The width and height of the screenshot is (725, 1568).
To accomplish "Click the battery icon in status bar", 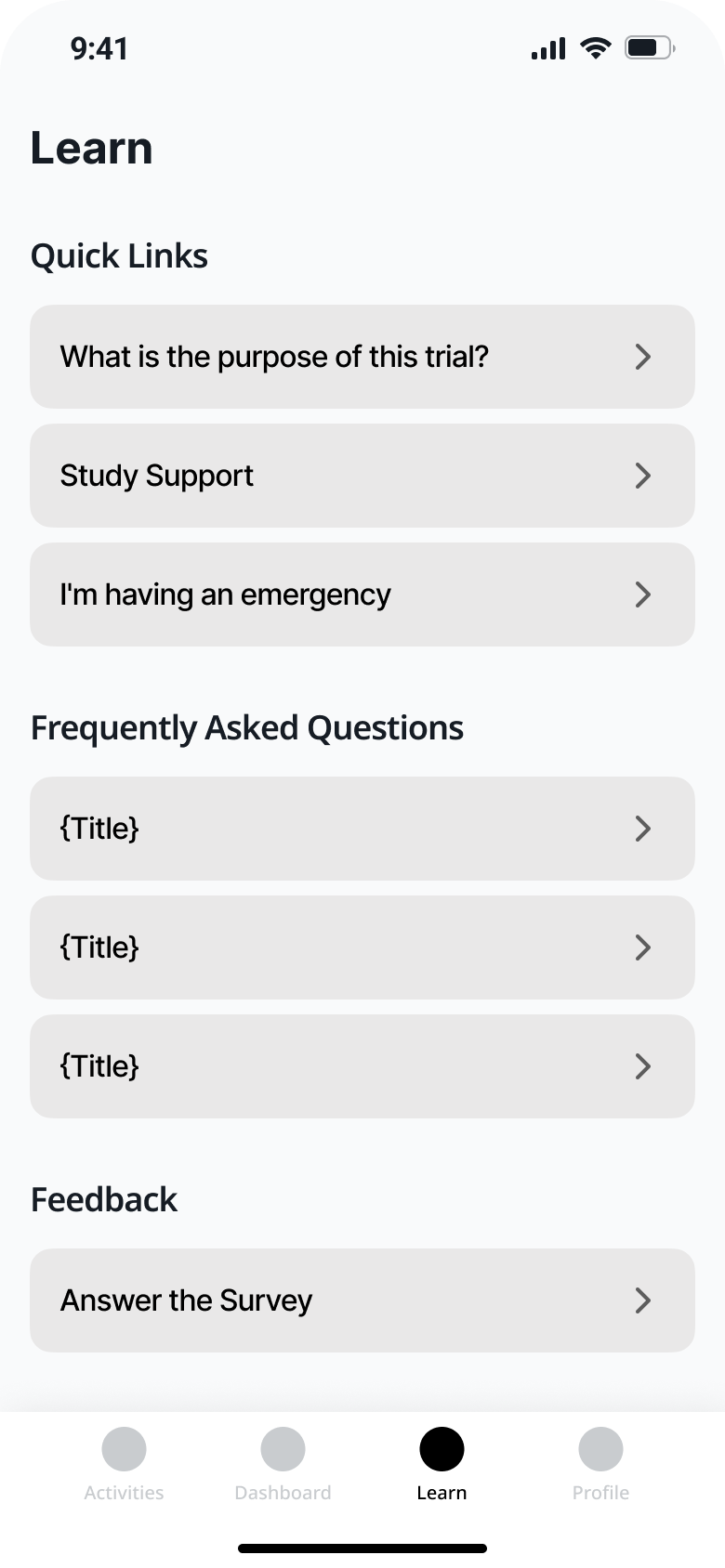I will click(x=649, y=47).
